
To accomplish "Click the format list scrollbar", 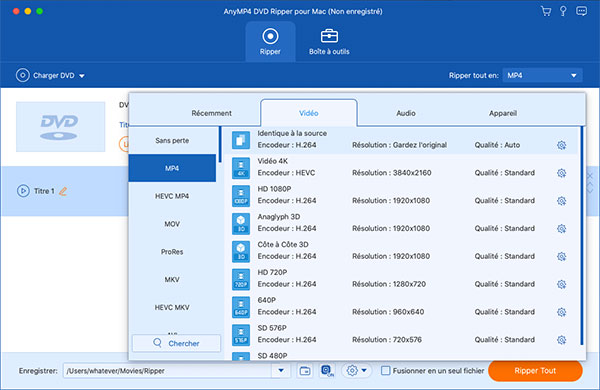I will pyautogui.click(x=582, y=235).
